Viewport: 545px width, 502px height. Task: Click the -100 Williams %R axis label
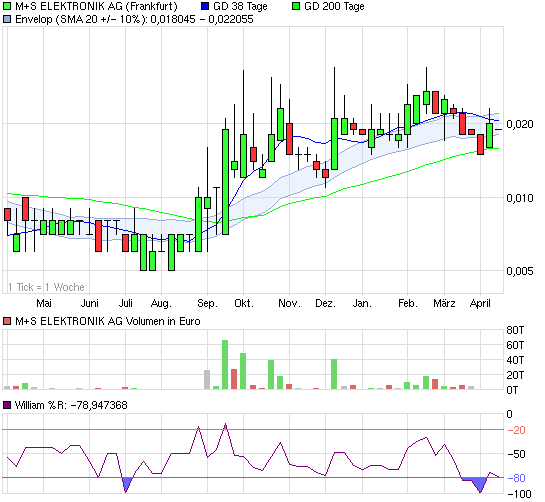coord(520,494)
